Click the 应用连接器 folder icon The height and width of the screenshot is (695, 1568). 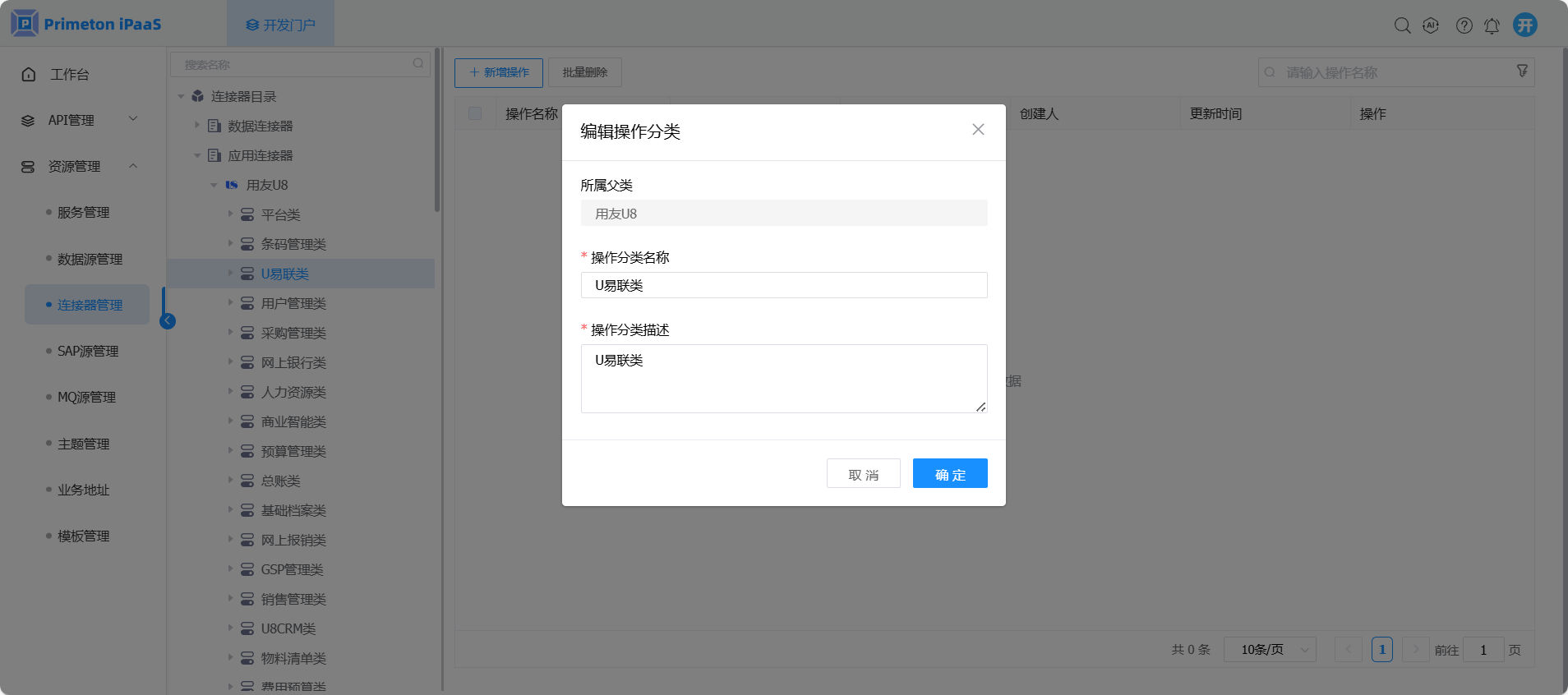tap(214, 155)
